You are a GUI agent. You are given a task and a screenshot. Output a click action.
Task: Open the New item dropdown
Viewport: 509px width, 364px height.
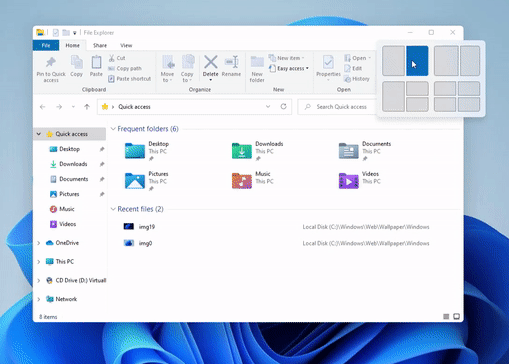coord(287,58)
